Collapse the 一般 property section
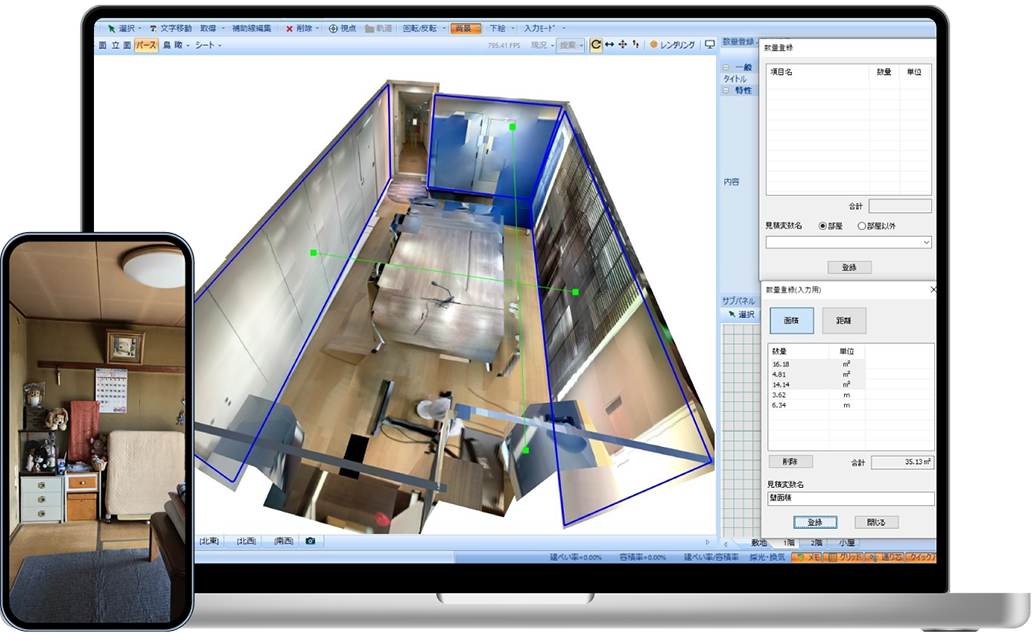 point(725,67)
